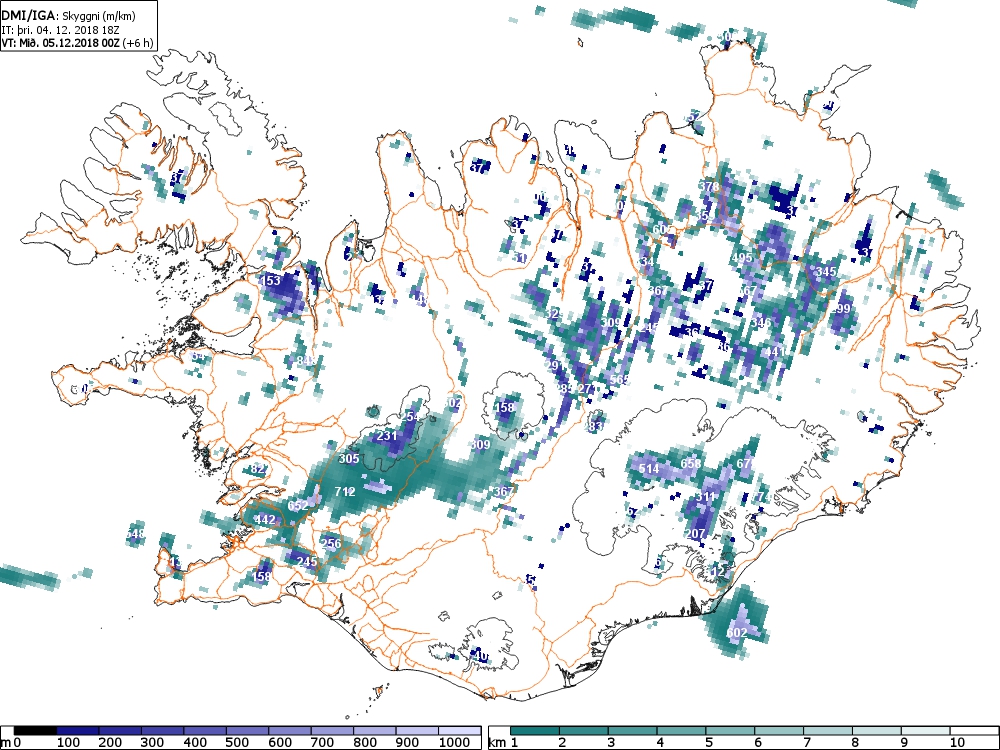Click the '548' value off the west coast
The image size is (1000, 750).
point(135,534)
